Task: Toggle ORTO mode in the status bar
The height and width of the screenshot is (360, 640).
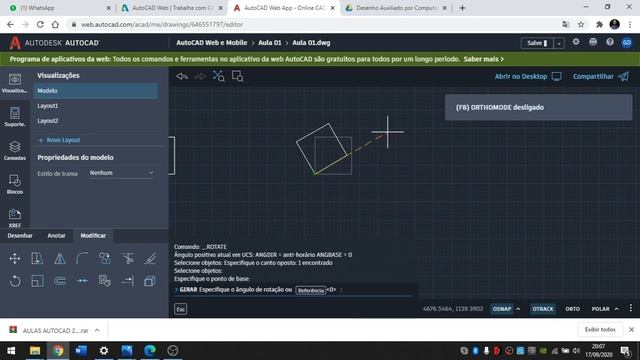Action: tap(572, 309)
